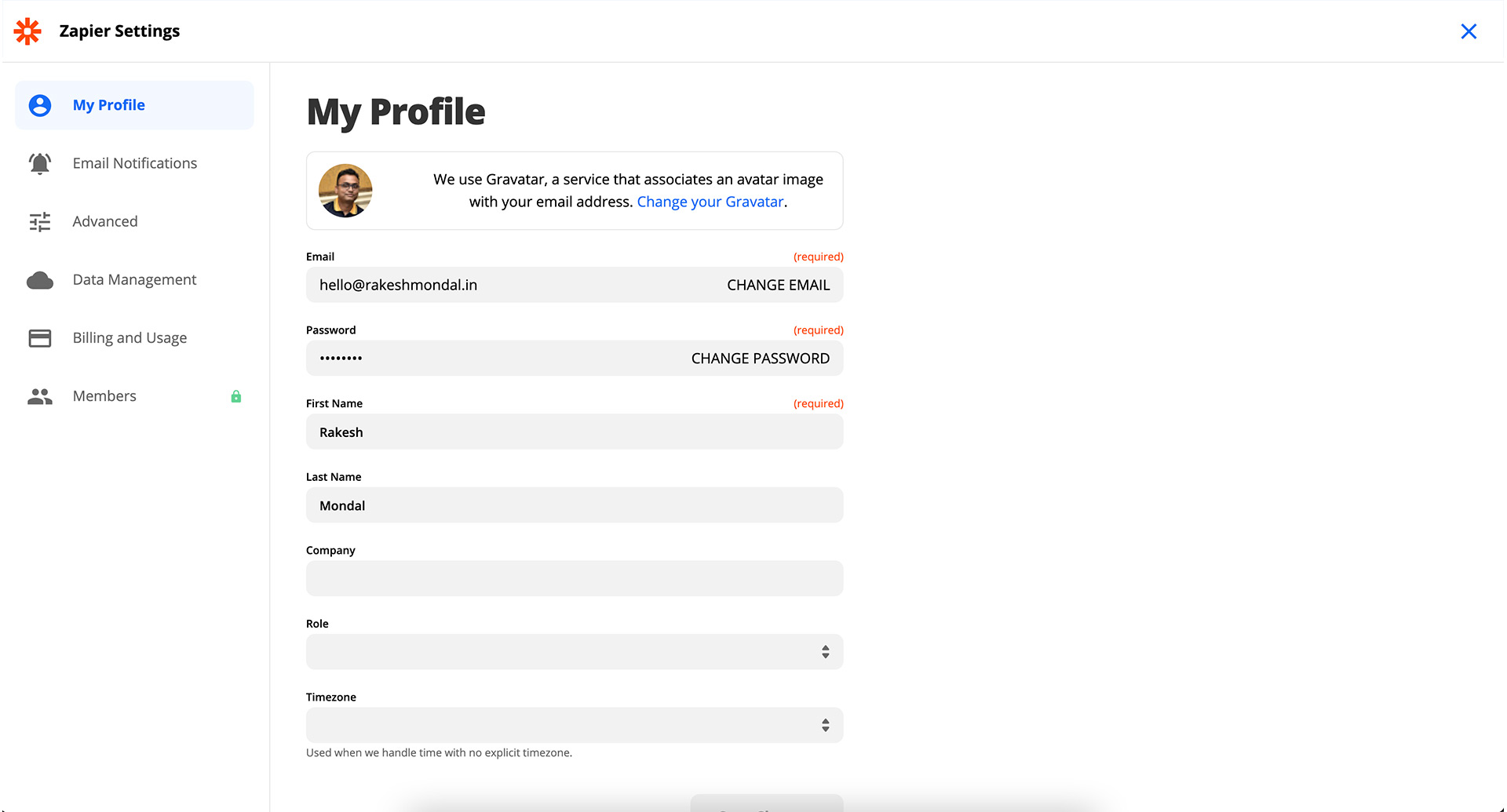Click the Gravatar profile photo

pos(345,191)
